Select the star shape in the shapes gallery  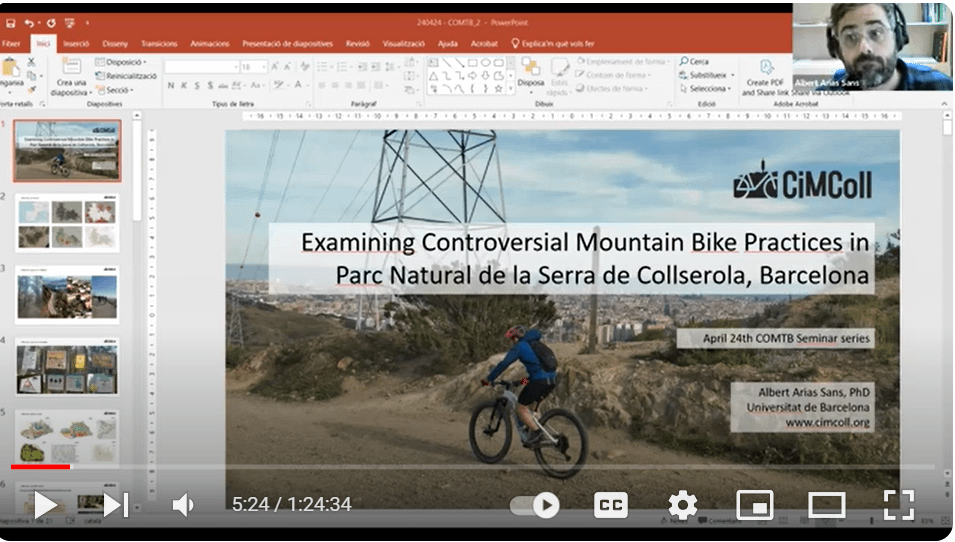[498, 89]
